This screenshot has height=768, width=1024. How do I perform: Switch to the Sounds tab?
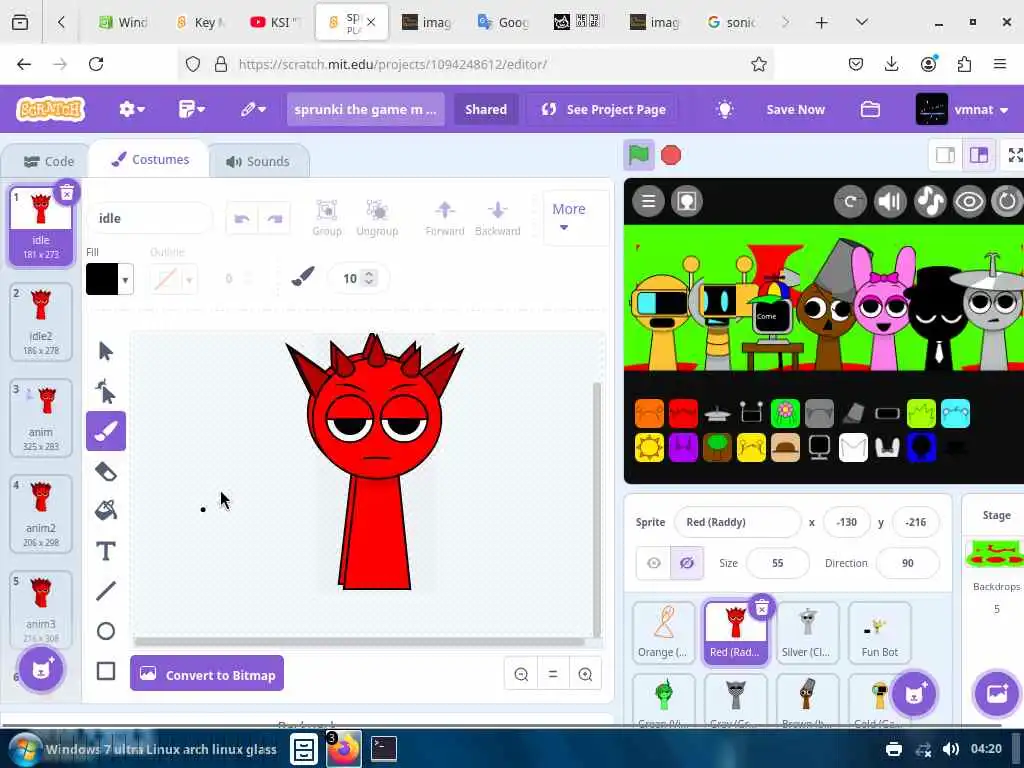(258, 161)
